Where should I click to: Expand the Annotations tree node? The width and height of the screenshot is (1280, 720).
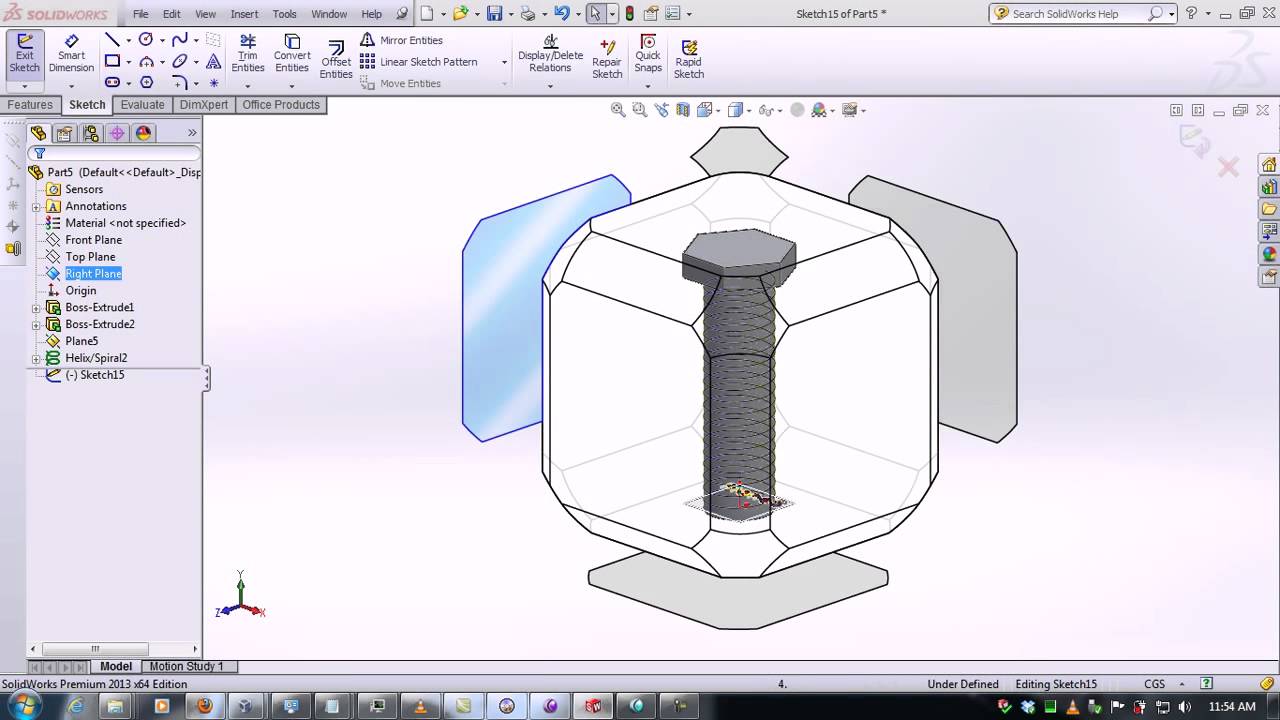36,207
